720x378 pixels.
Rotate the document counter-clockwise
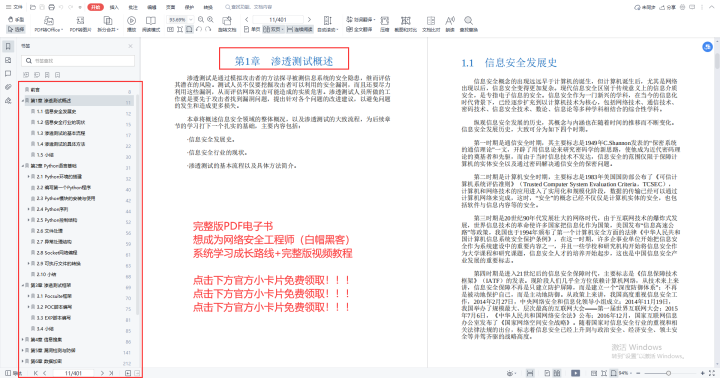(199, 29)
